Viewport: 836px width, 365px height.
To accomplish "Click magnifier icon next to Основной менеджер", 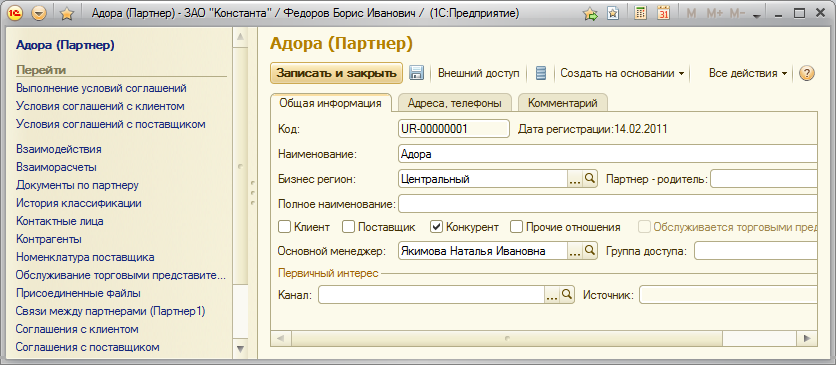I will click(x=589, y=251).
